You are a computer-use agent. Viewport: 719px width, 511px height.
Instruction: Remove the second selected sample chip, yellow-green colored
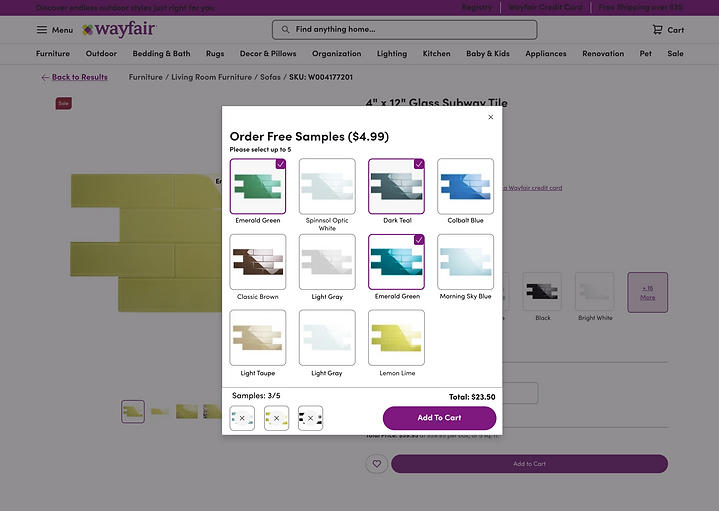[277, 418]
